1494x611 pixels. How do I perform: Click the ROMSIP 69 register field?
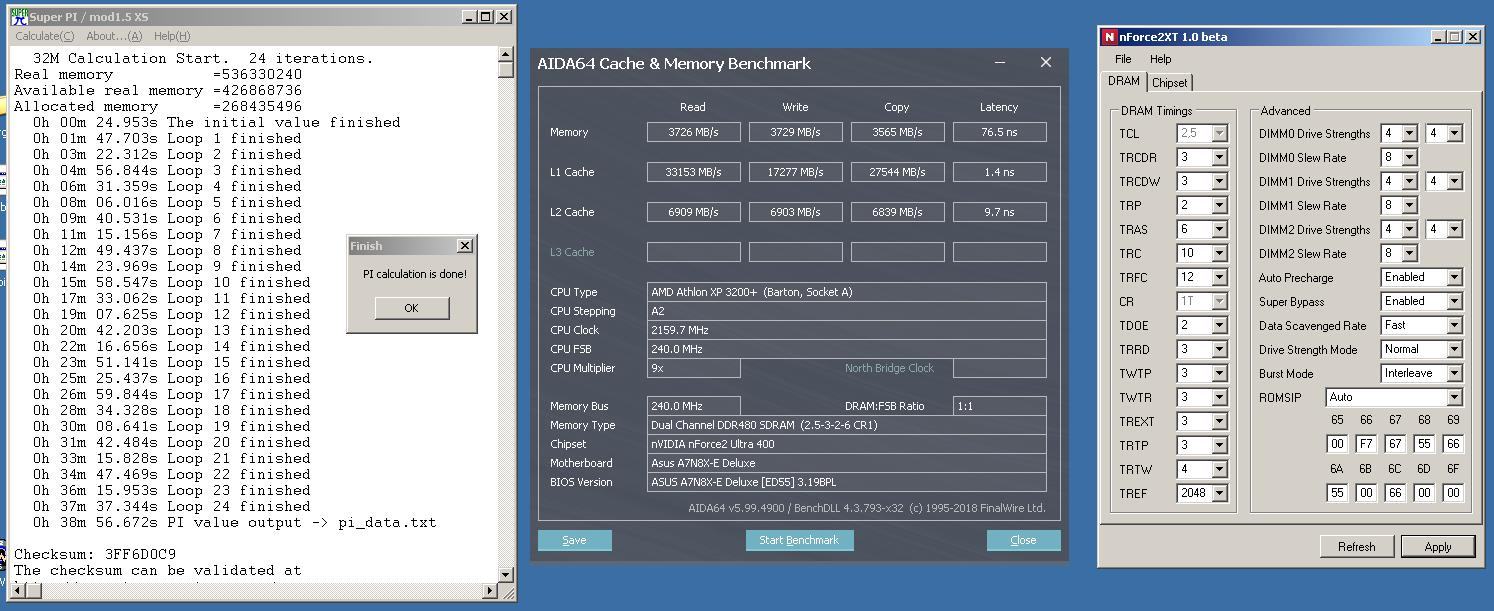click(x=1453, y=444)
